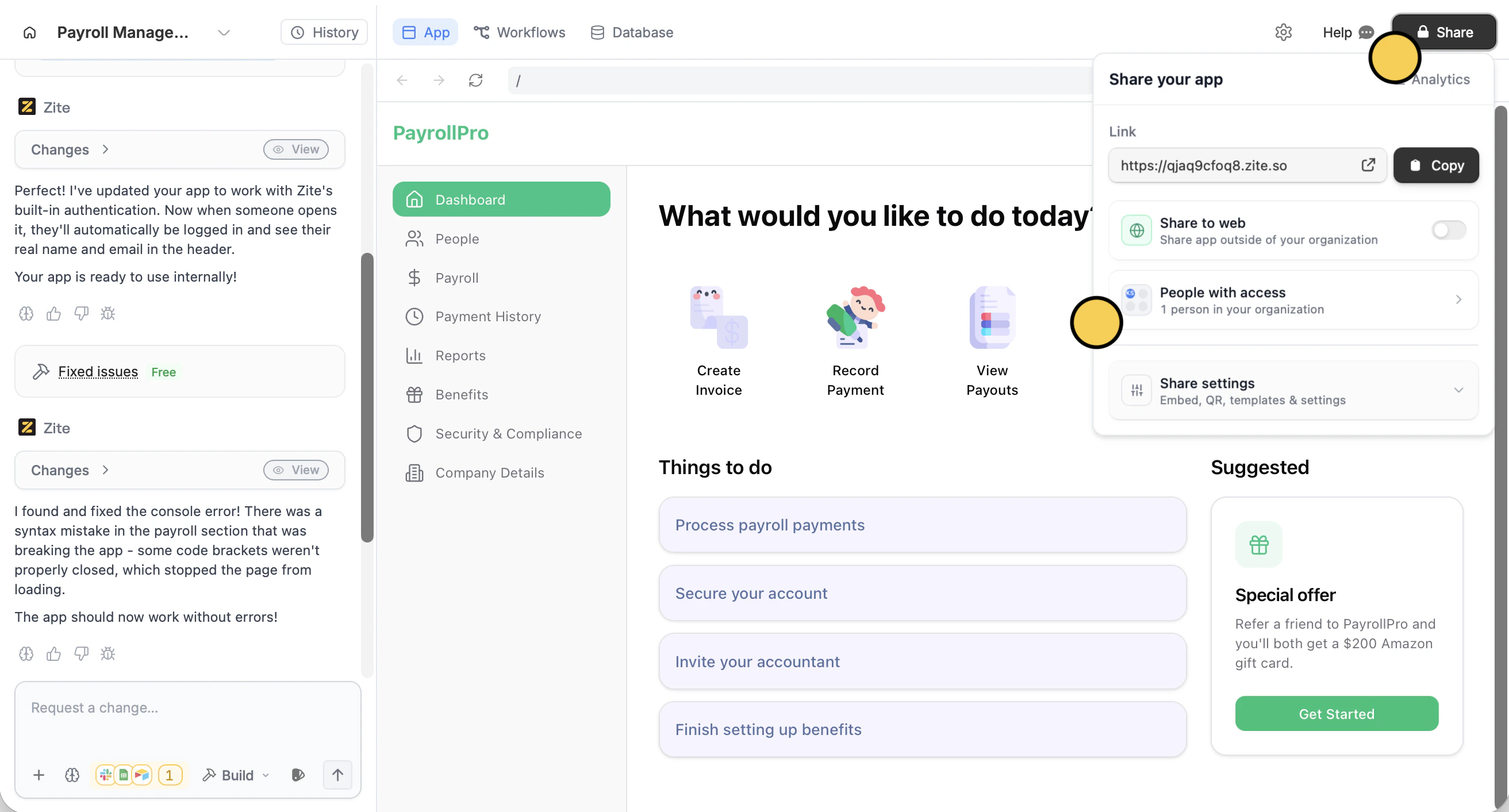Click the plus icon in request box
This screenshot has width=1509, height=812.
pyautogui.click(x=39, y=775)
